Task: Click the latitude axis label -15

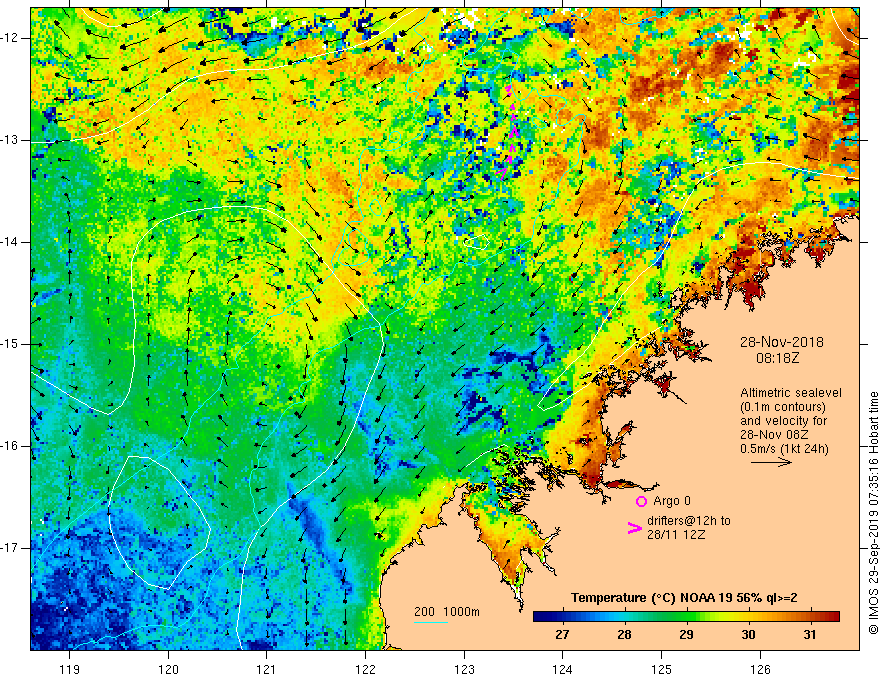Action: (x=10, y=344)
